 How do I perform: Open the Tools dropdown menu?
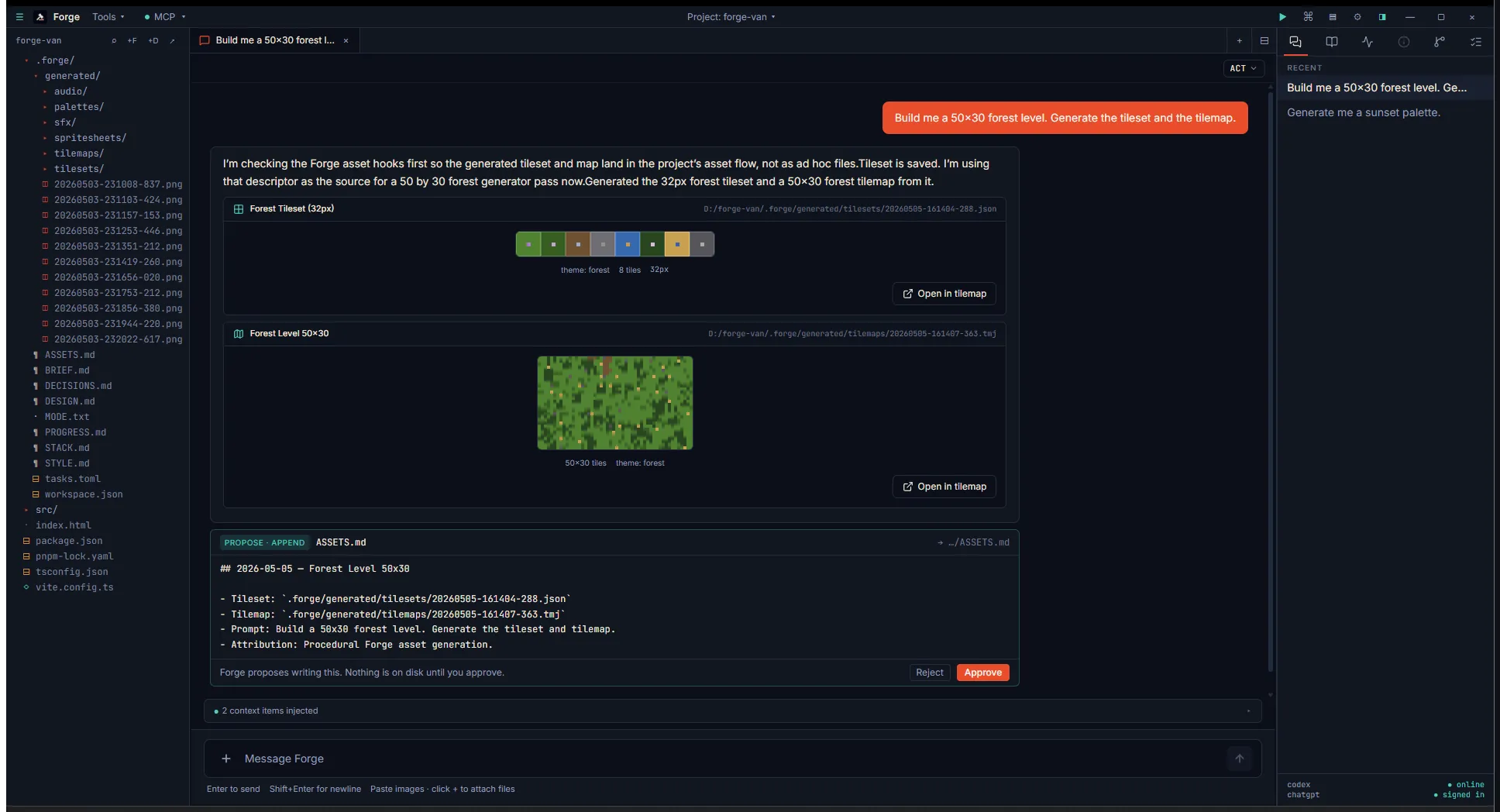(108, 16)
